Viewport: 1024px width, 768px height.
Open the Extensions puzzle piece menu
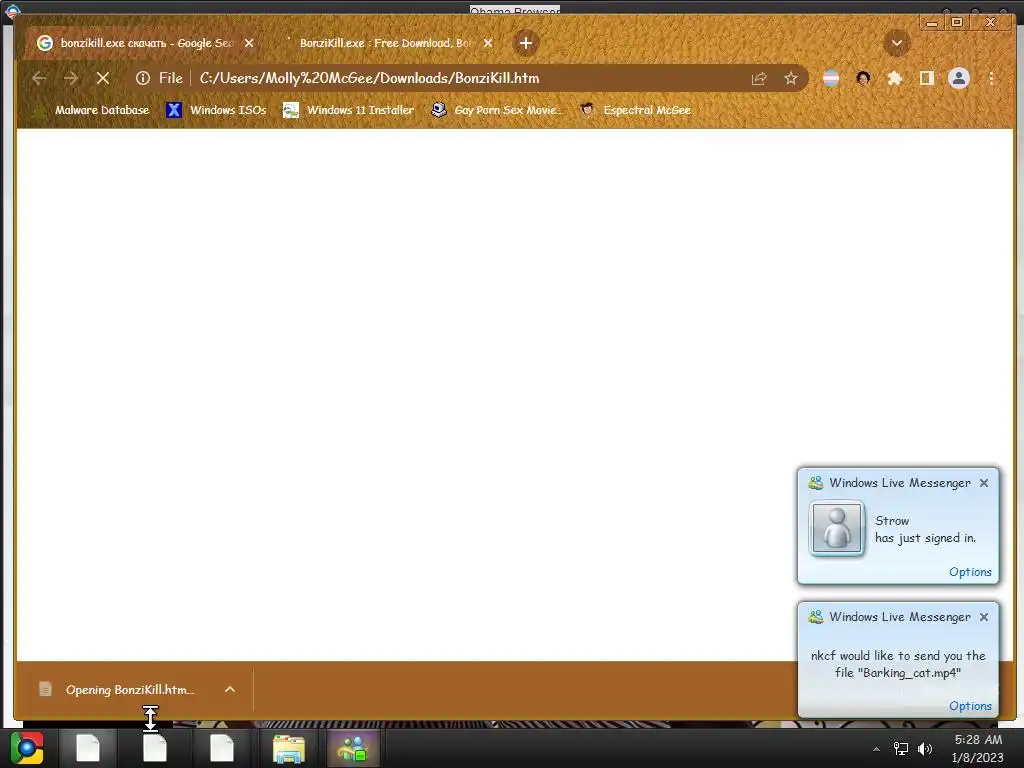tap(895, 79)
